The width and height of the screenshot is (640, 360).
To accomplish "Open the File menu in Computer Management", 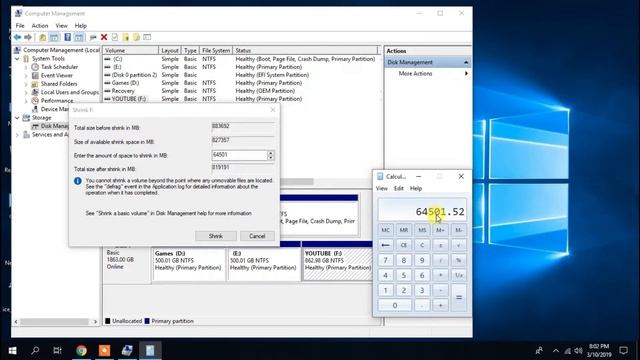I will click(x=20, y=26).
